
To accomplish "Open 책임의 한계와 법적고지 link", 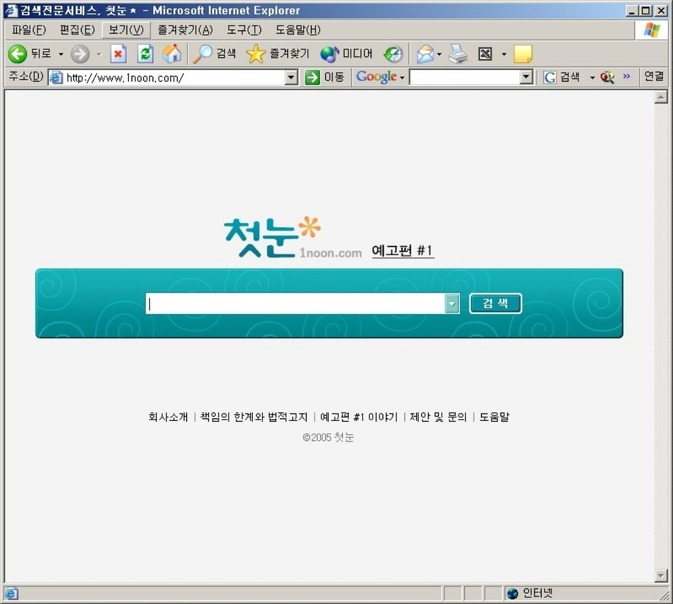I will coord(254,417).
